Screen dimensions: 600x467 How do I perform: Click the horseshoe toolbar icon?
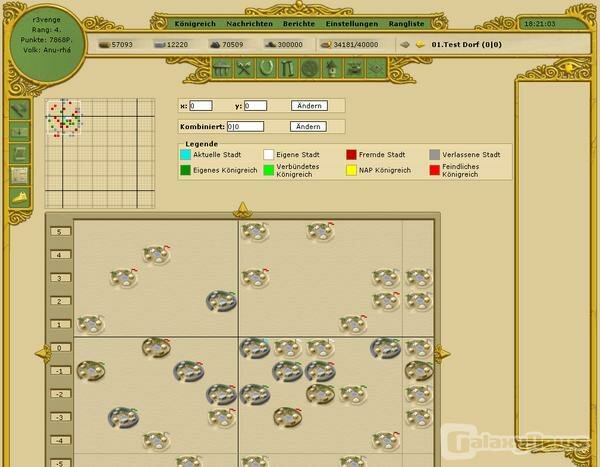coord(265,68)
